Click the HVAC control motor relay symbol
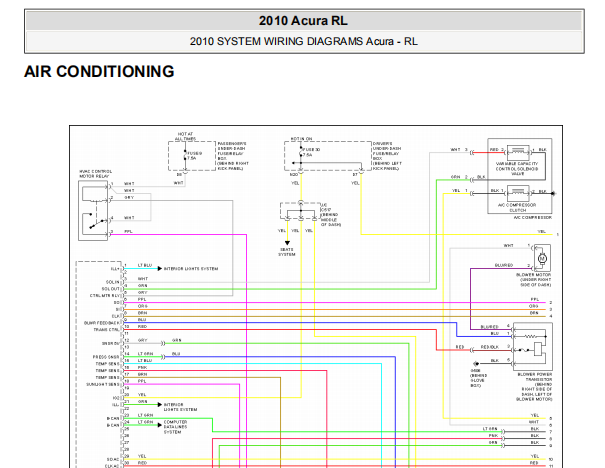 coord(93,211)
